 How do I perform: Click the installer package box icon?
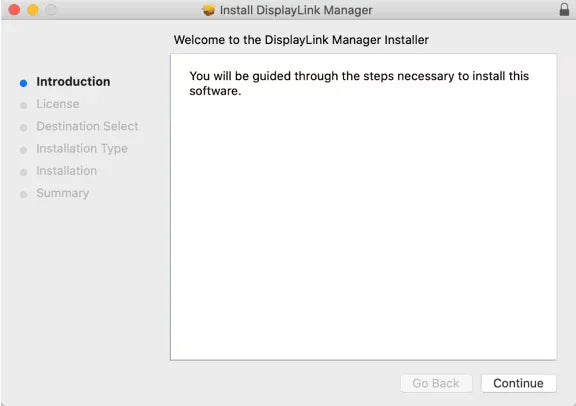209,10
